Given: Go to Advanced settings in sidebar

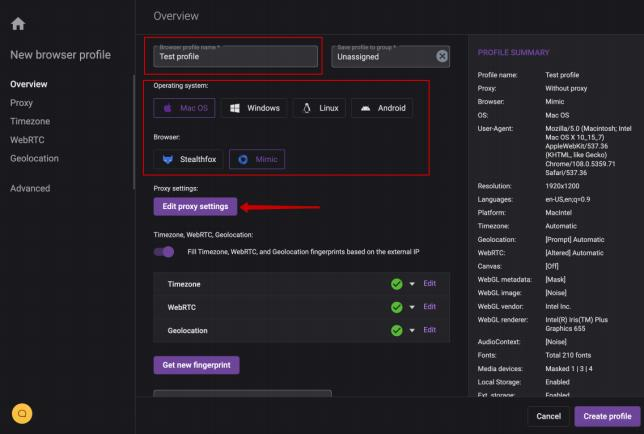Looking at the screenshot, I should click(30, 188).
